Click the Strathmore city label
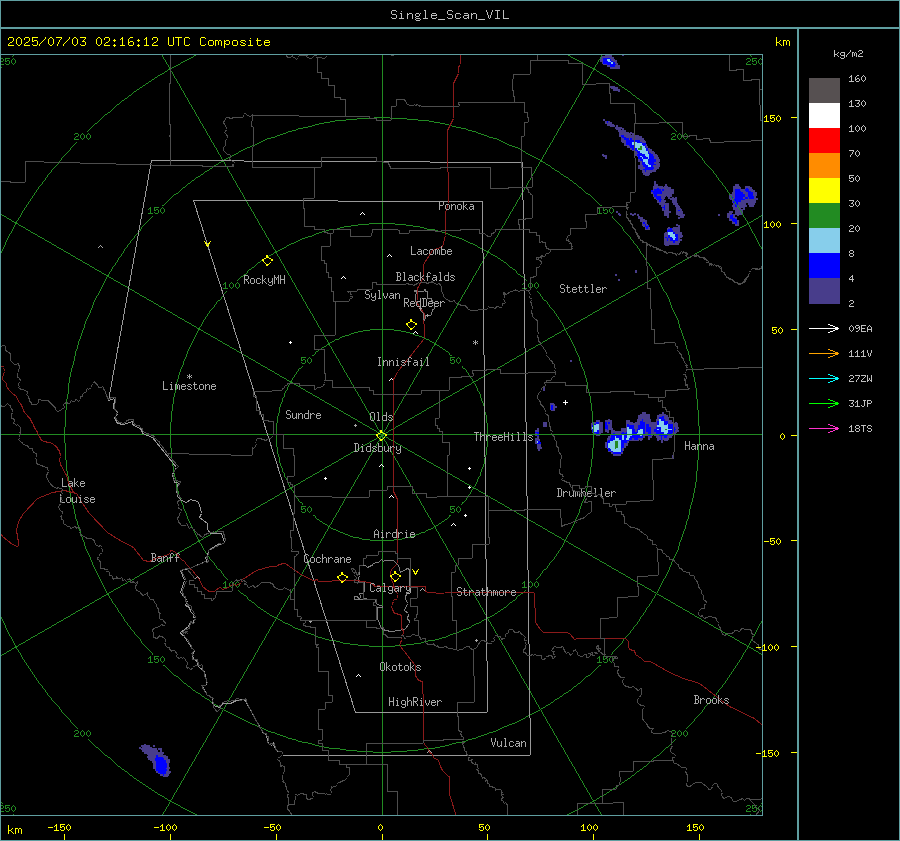900x841 pixels. (486, 592)
